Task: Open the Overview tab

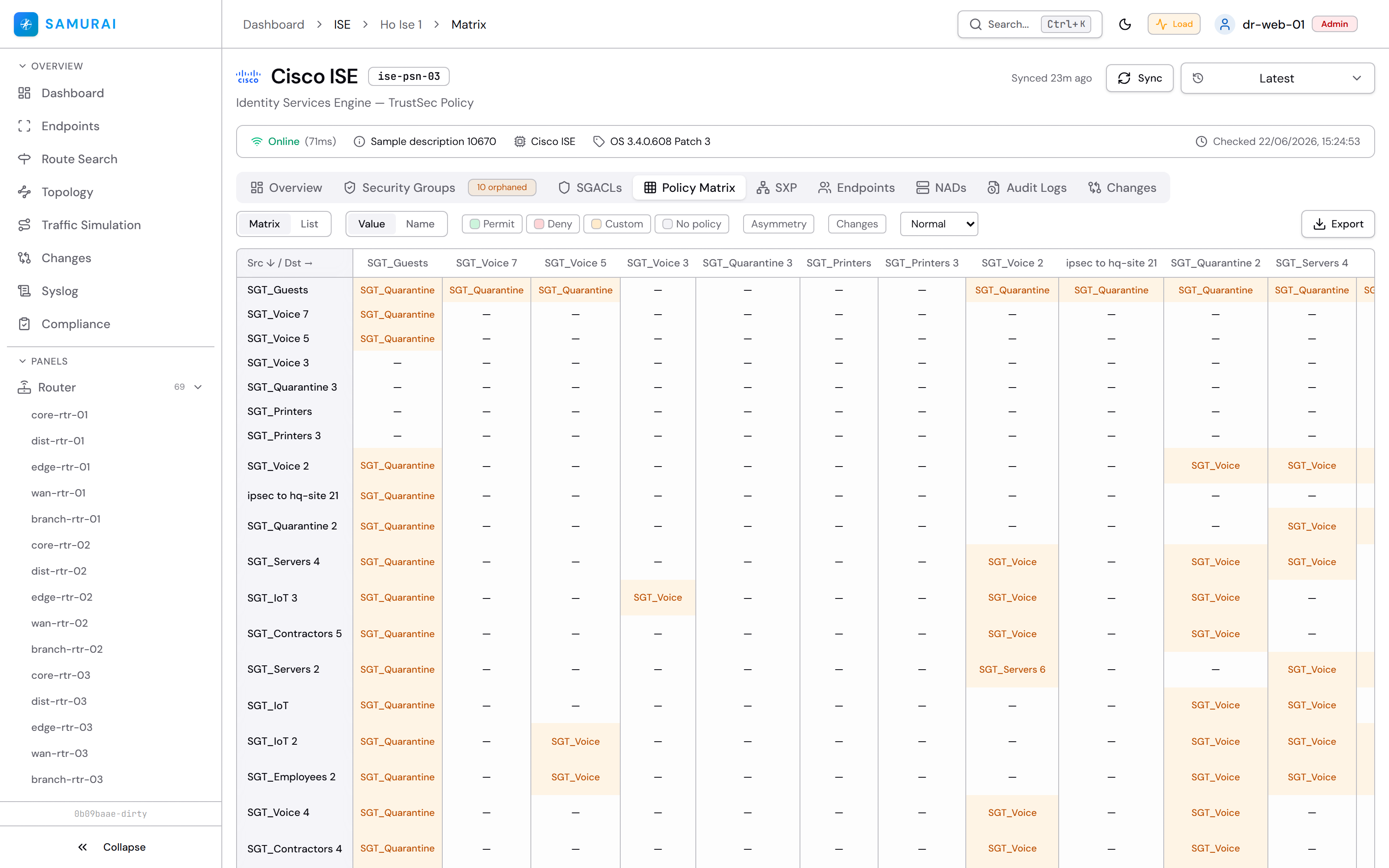Action: click(x=286, y=188)
